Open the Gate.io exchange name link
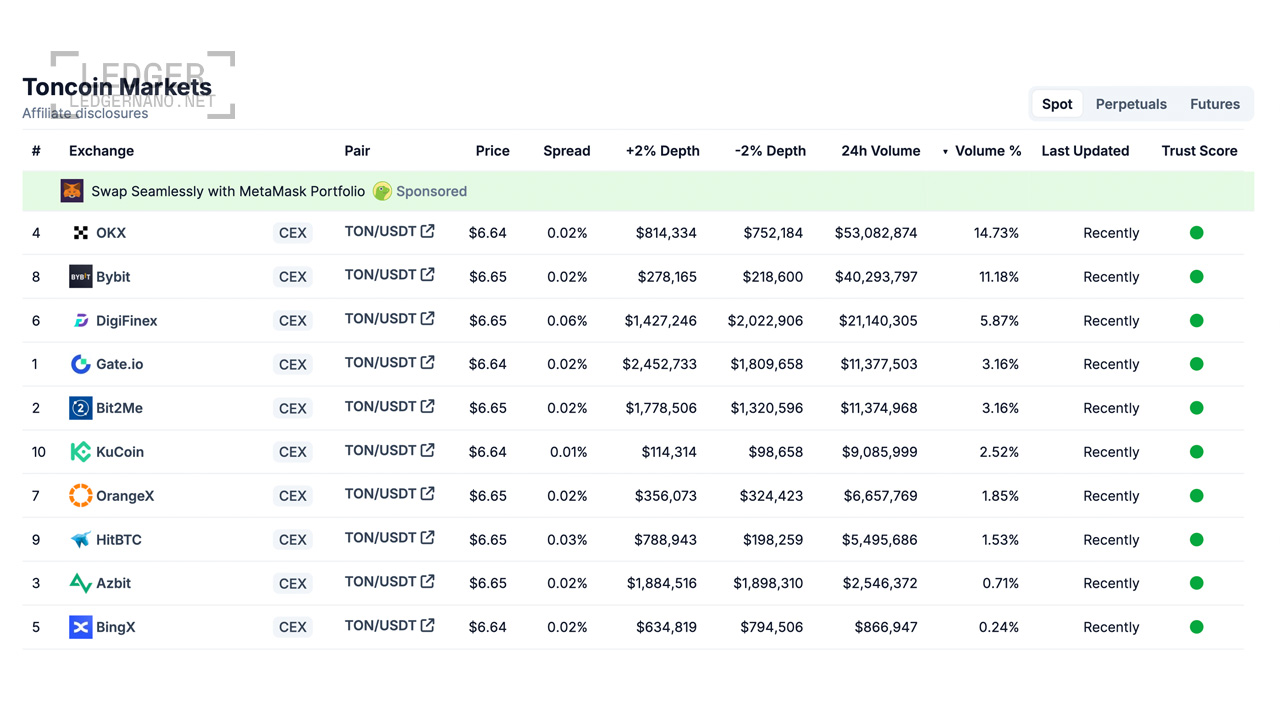 (x=120, y=364)
